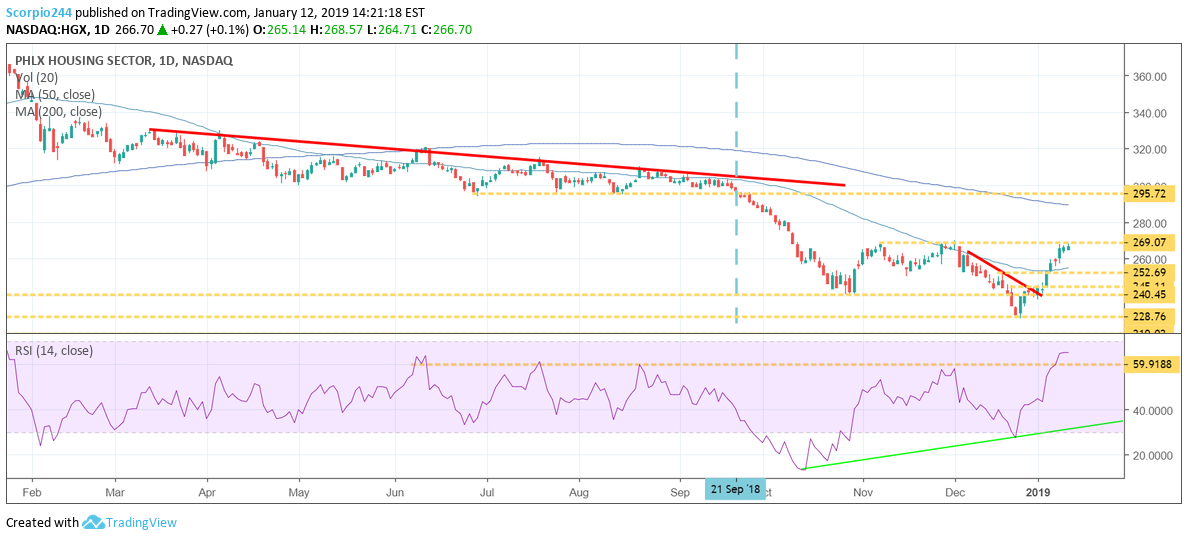Open the TradingView link in footer

(140, 522)
